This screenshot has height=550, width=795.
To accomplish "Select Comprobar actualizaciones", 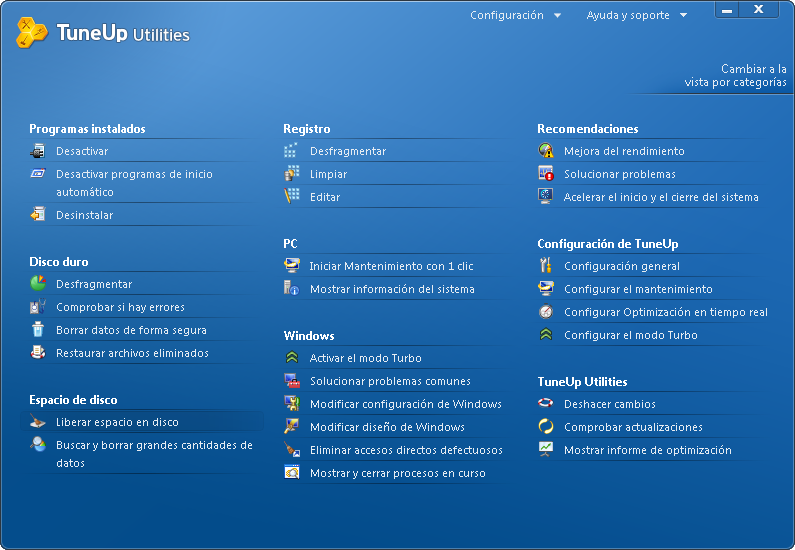I will click(x=633, y=427).
